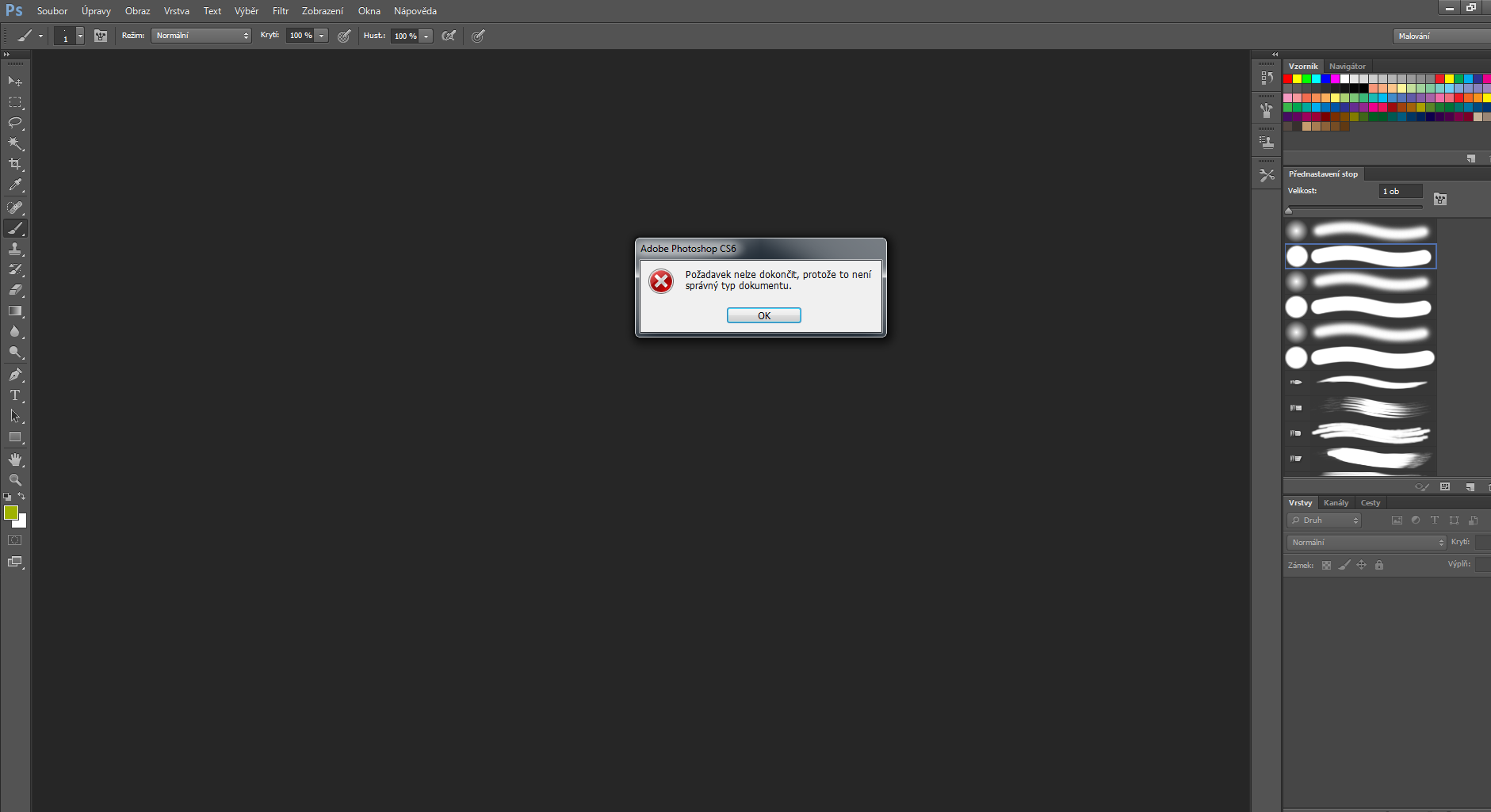Click the foreground color swatch
This screenshot has height=812, width=1491.
[10, 513]
